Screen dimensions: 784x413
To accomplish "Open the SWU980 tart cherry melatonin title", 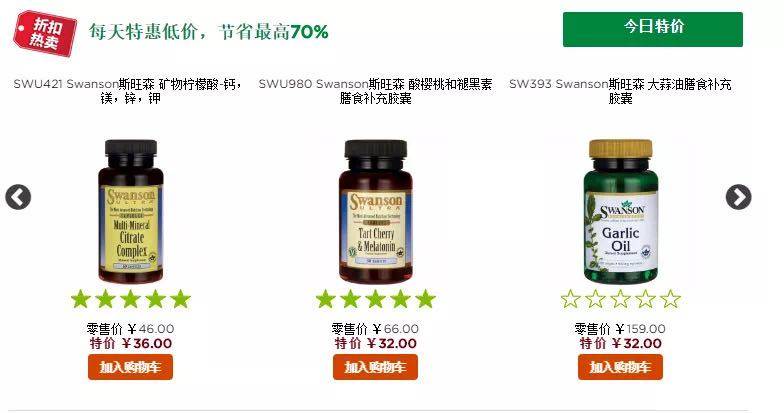I will coord(376,90).
